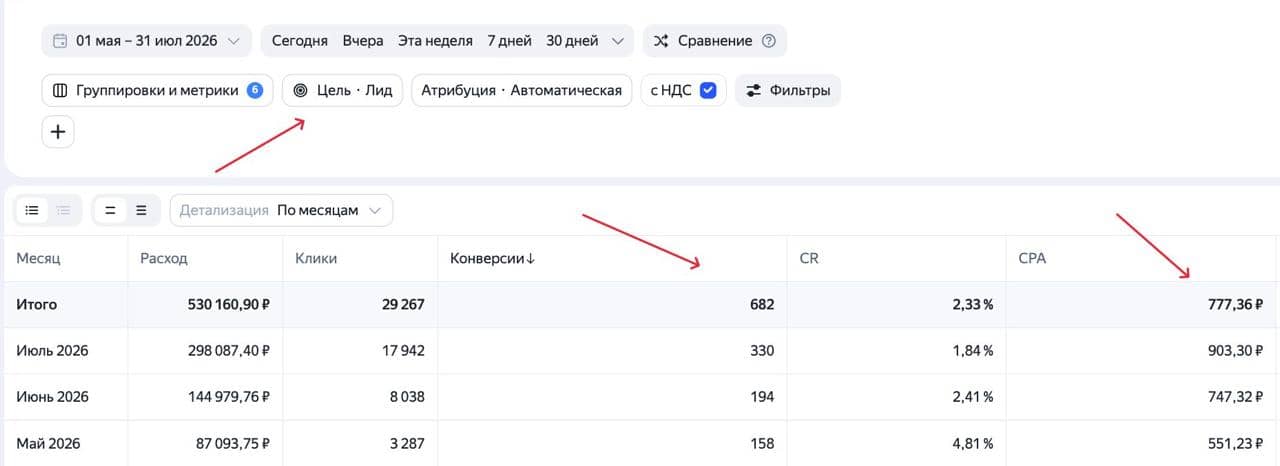1280x466 pixels.
Task: Click the shuffle icon on Сравнение
Action: click(661, 41)
